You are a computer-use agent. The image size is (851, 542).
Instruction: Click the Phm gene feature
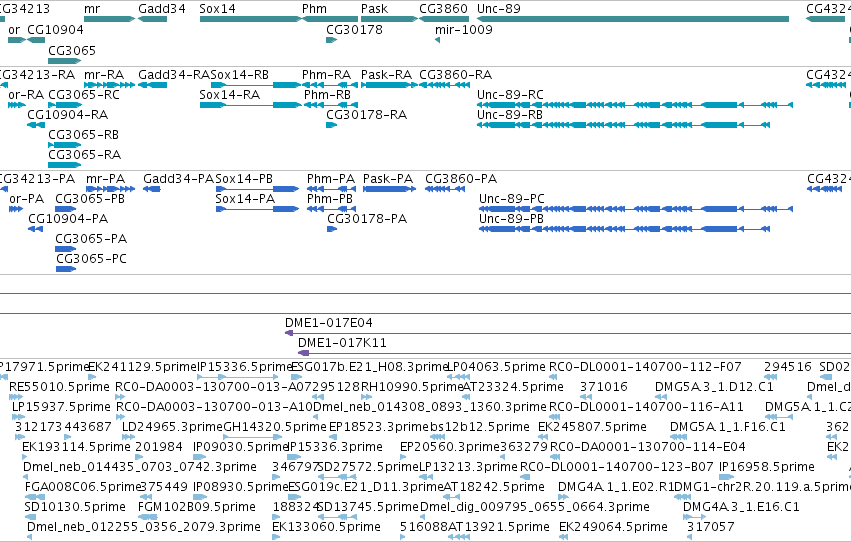pos(329,19)
